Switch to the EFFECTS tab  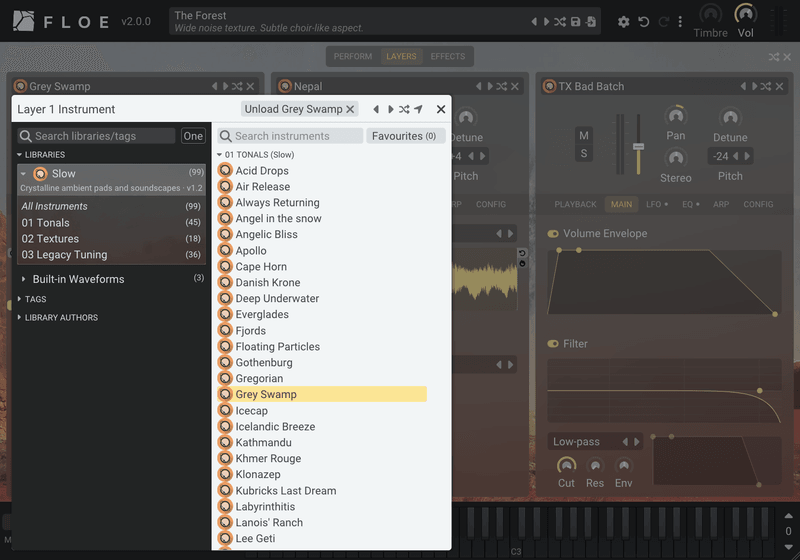click(447, 57)
